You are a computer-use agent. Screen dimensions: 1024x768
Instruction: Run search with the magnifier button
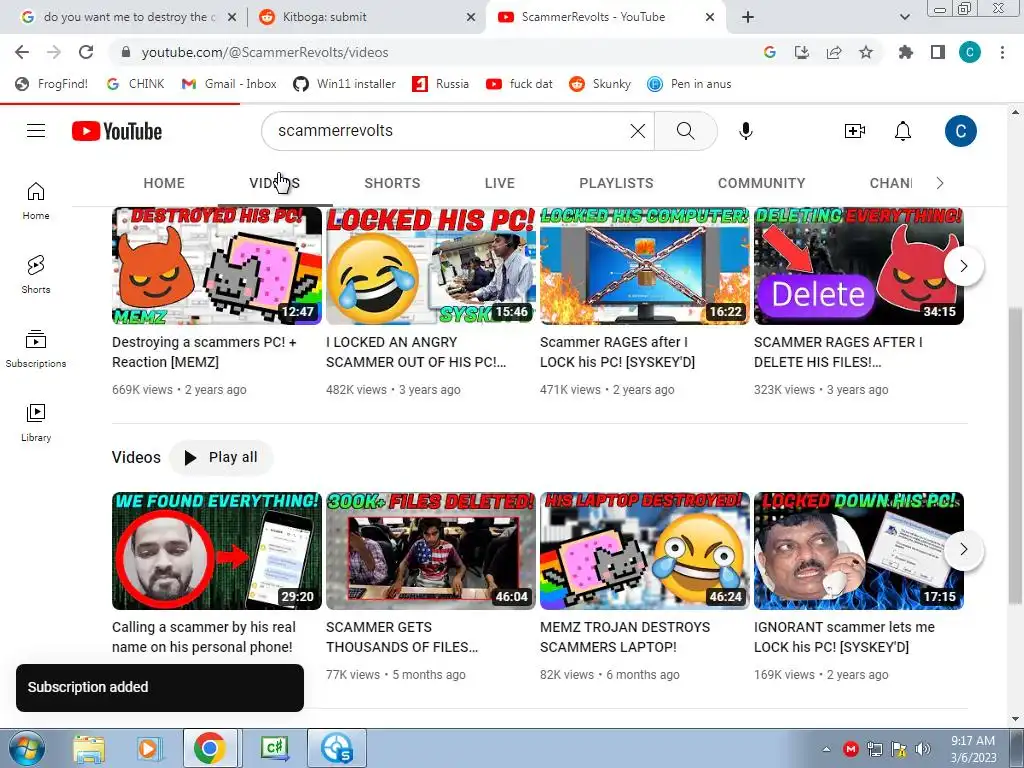686,131
